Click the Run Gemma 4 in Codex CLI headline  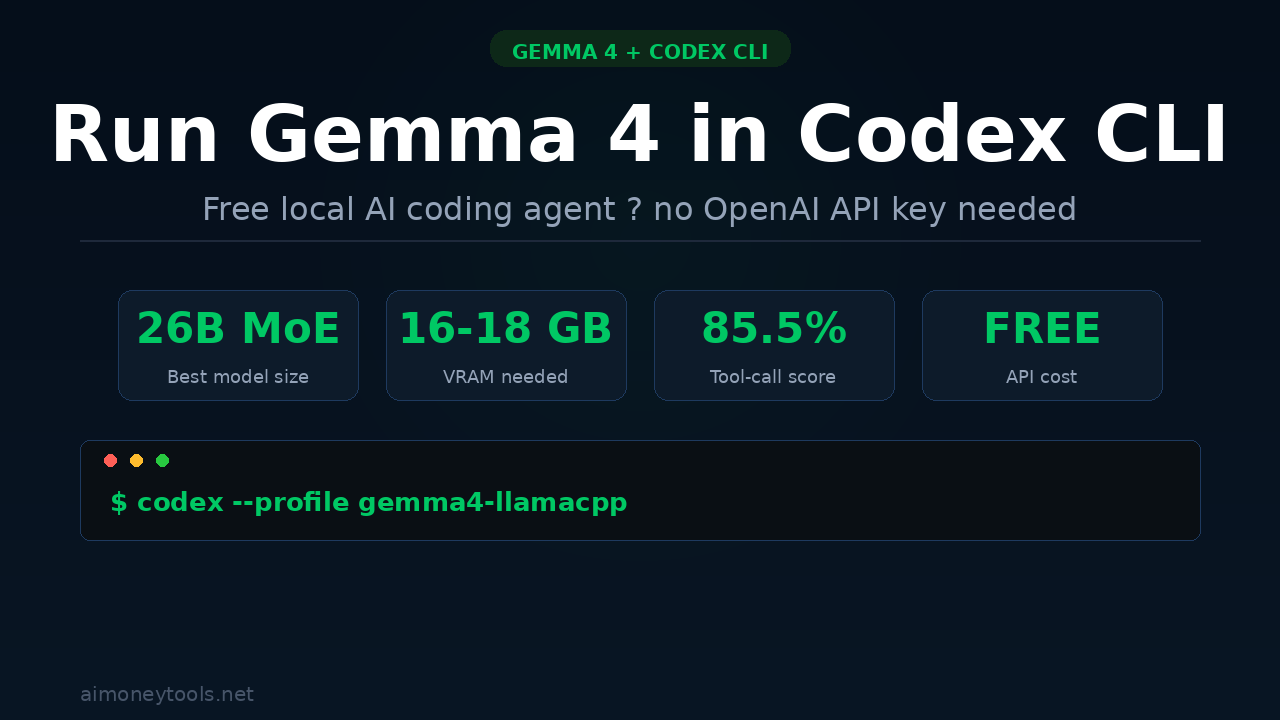pos(639,136)
